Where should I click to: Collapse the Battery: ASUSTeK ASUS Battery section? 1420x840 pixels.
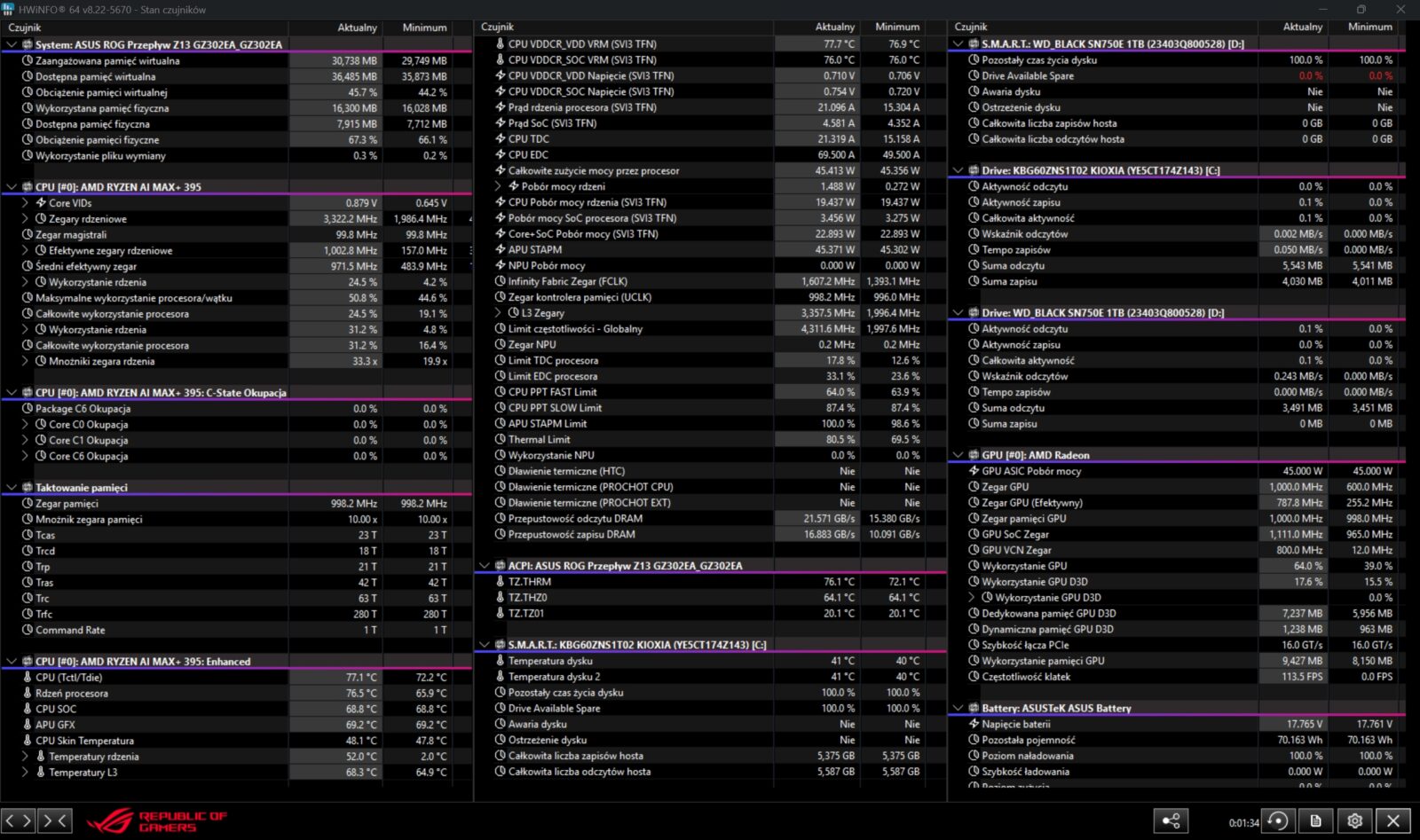958,709
